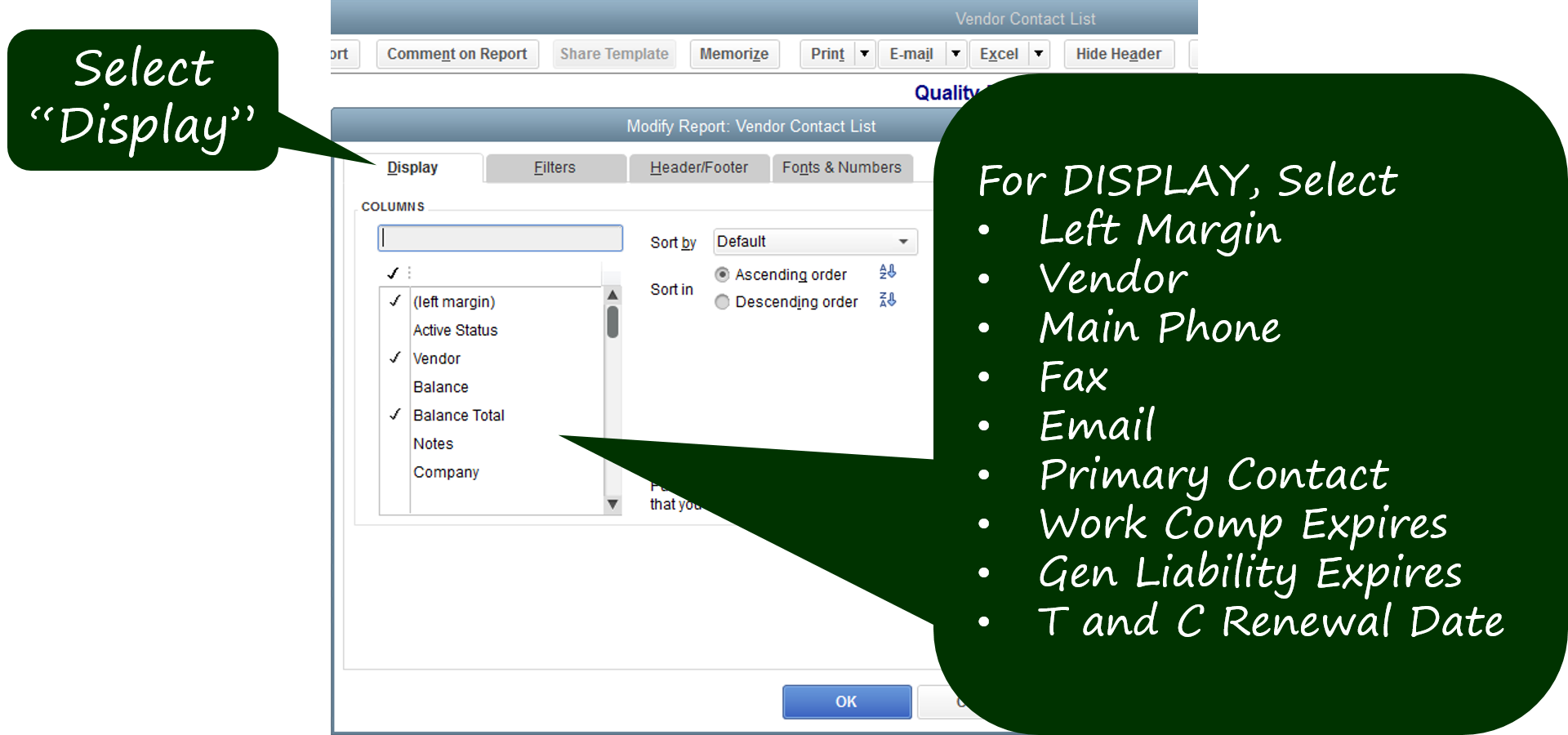The height and width of the screenshot is (735, 1568).
Task: Uncheck the Vendor column checkmark
Action: pyautogui.click(x=395, y=358)
